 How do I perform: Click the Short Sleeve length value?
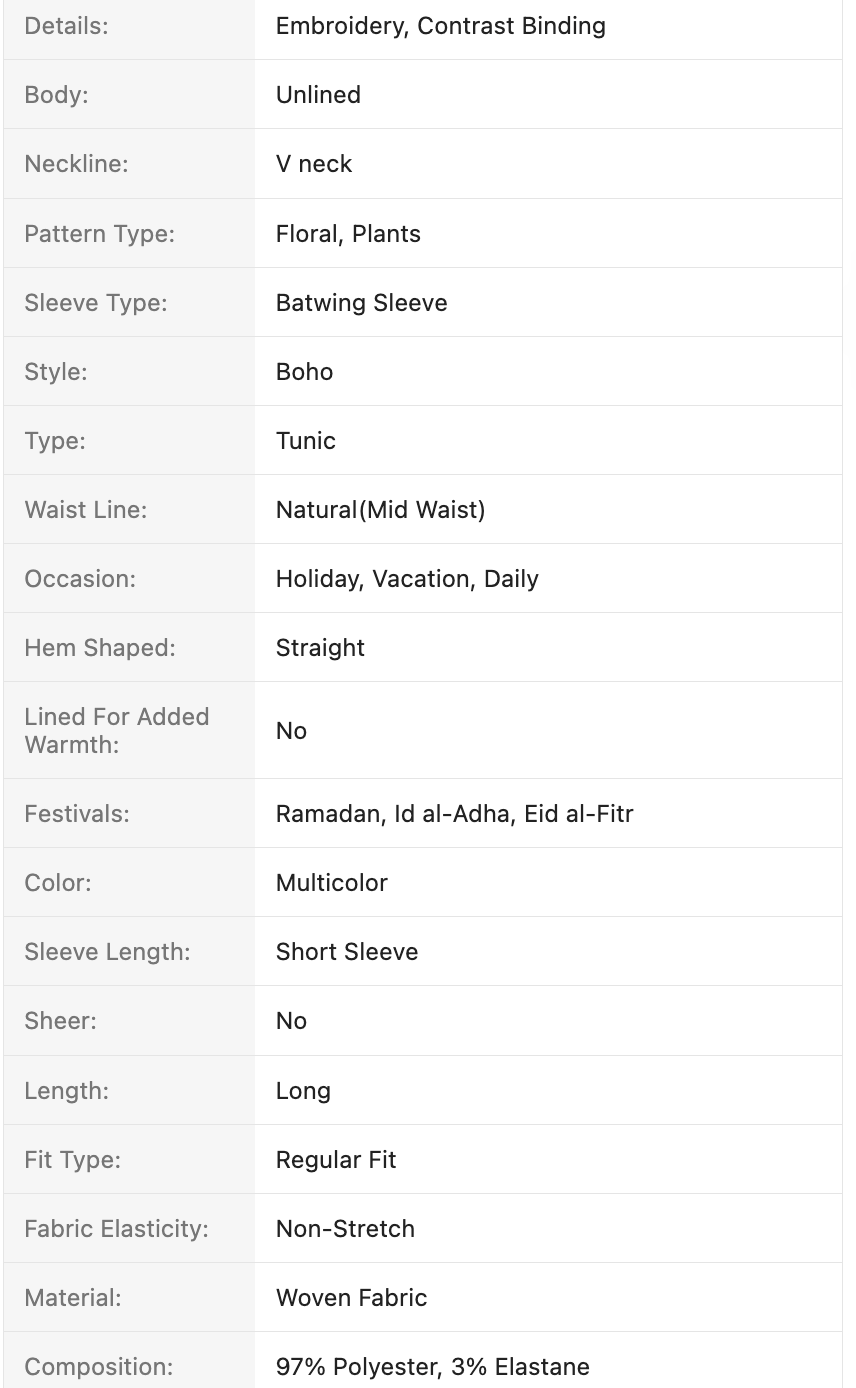tap(346, 952)
